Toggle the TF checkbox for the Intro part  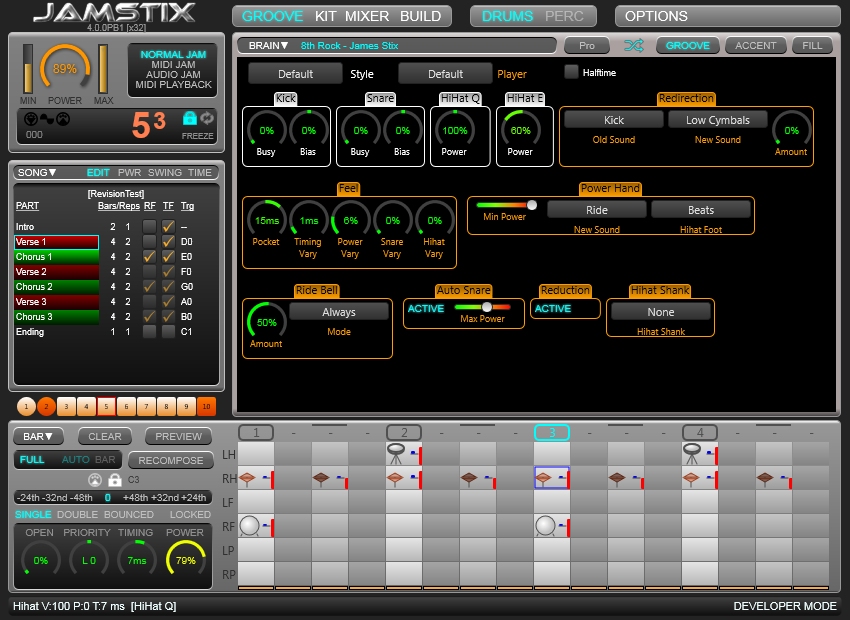[x=168, y=227]
